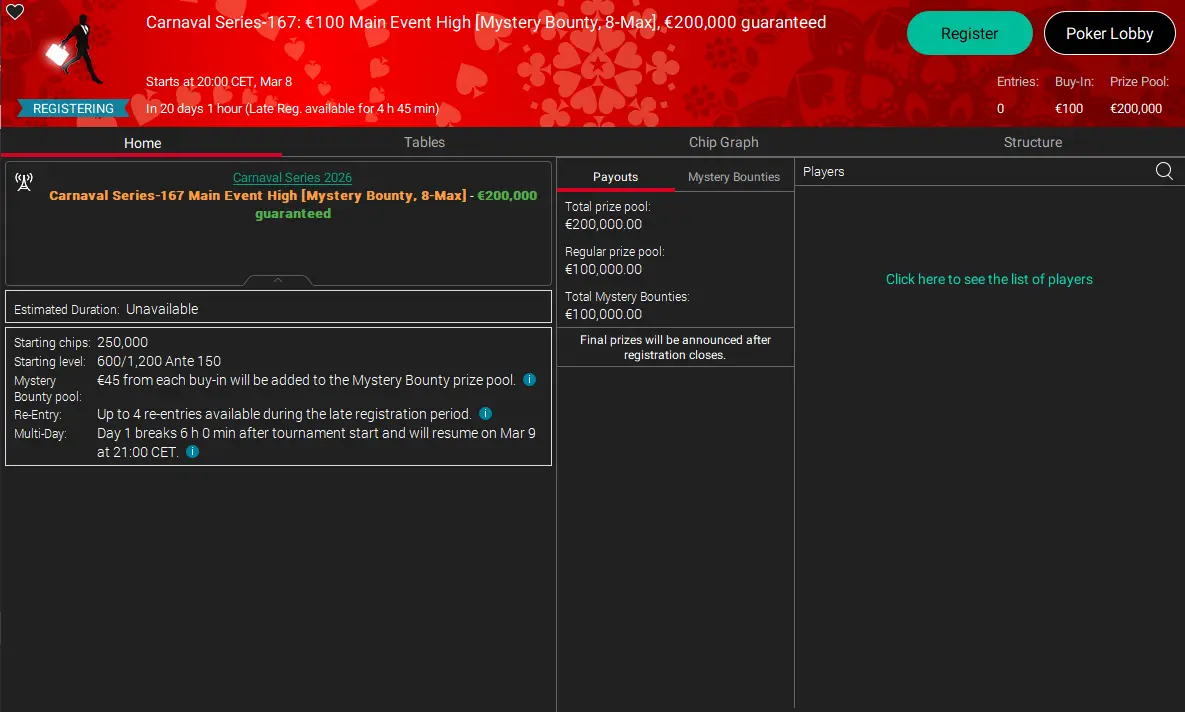Viewport: 1185px width, 712px height.
Task: Click the REGISTERING status ribbon
Action: point(73,108)
